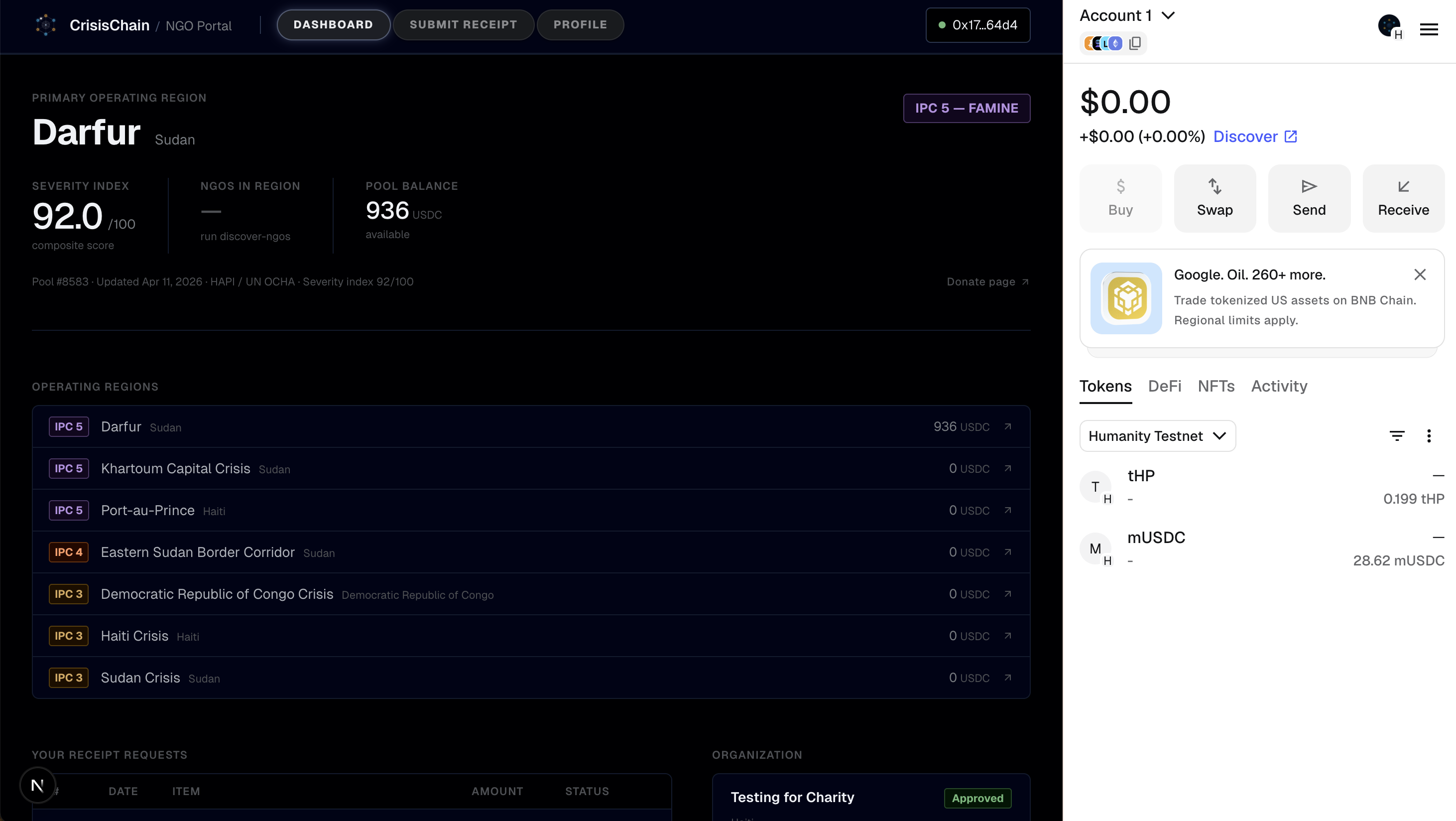Click the Send arrow button

click(1309, 198)
